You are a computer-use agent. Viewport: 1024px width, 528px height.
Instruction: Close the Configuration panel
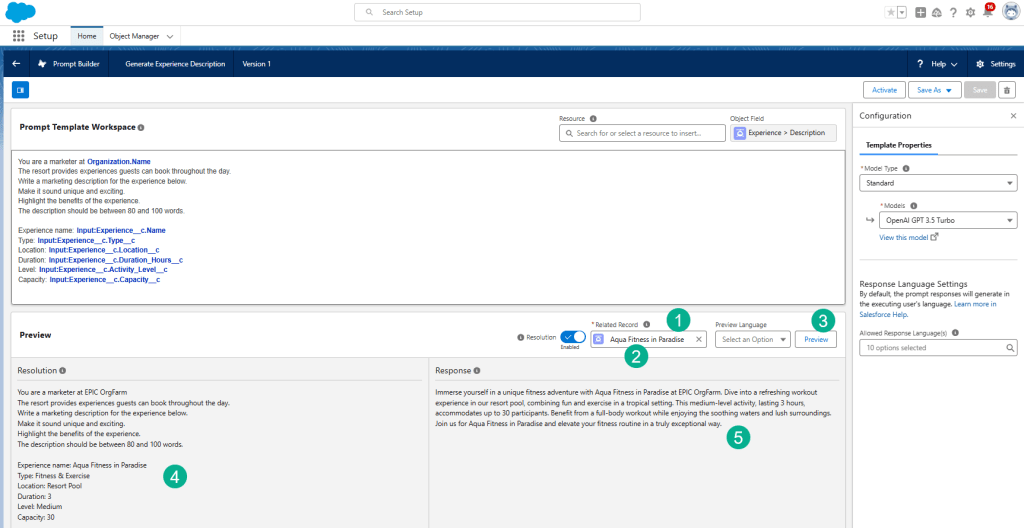[x=1013, y=116]
